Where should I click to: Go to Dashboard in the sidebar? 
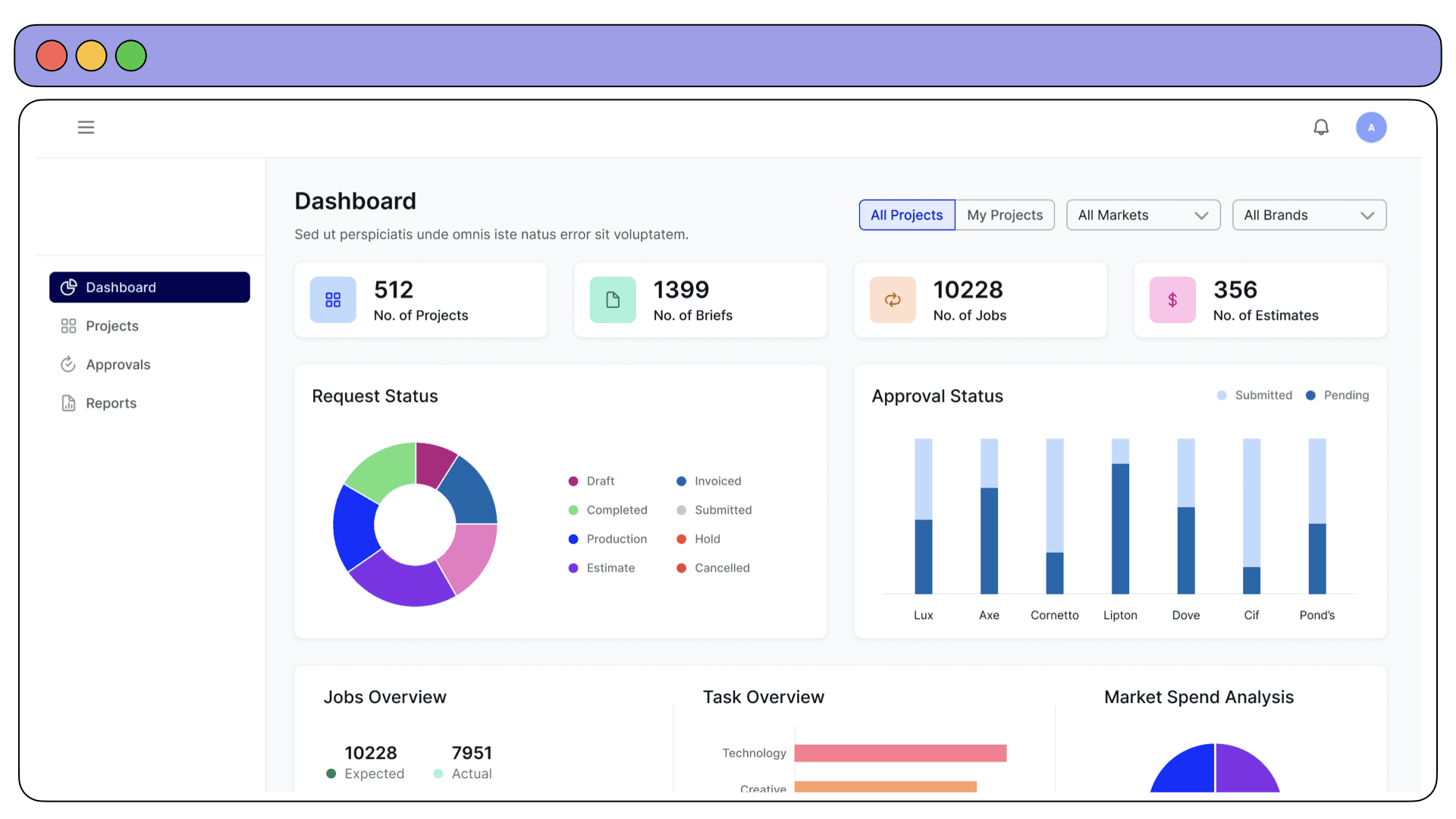coord(149,287)
